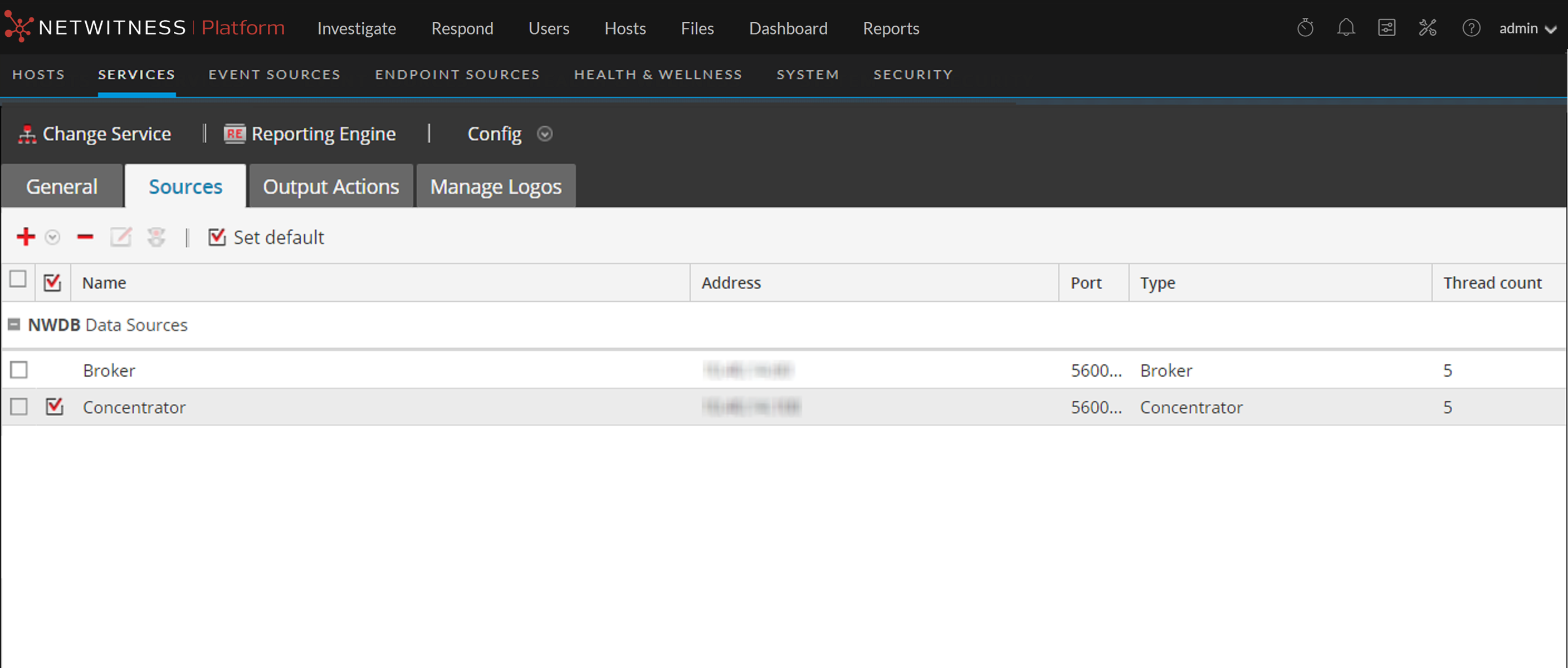
Task: Click the Change Service icon
Action: [x=27, y=134]
